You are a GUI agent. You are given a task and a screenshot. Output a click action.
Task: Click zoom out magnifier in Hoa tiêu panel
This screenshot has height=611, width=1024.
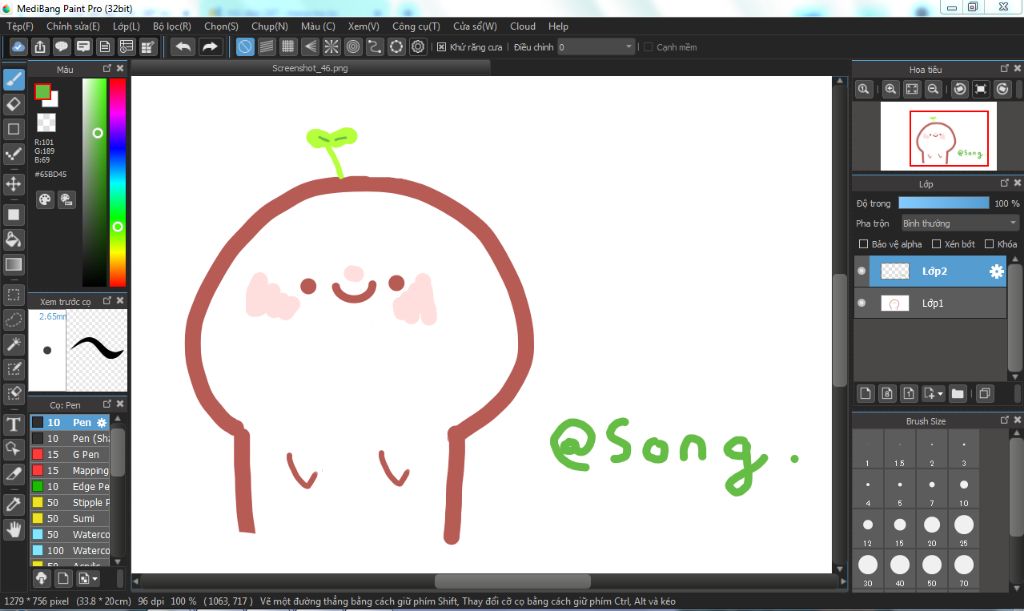(x=934, y=89)
